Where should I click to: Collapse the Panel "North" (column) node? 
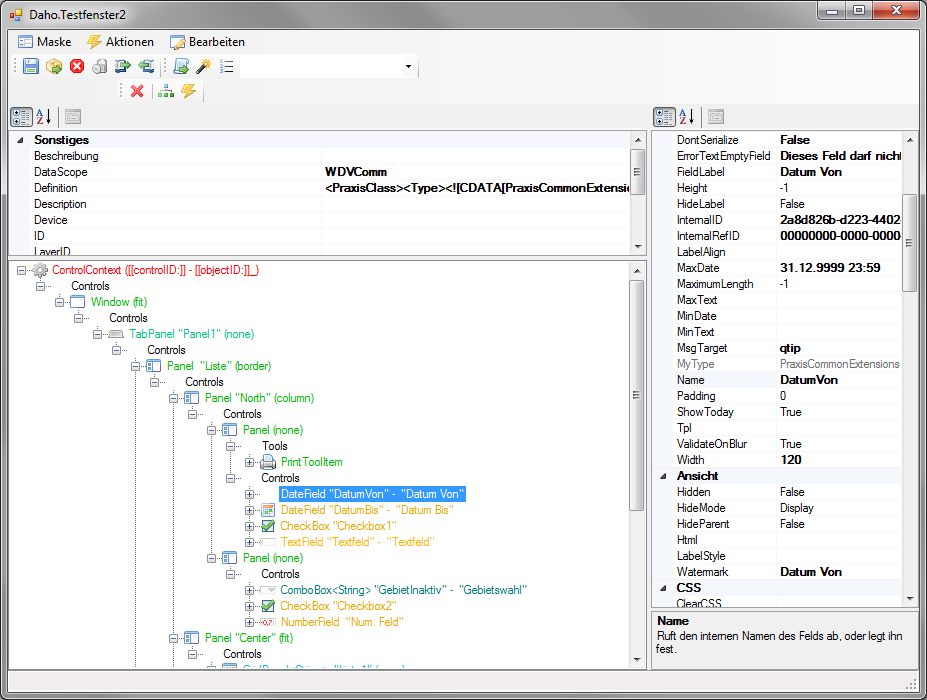(174, 398)
